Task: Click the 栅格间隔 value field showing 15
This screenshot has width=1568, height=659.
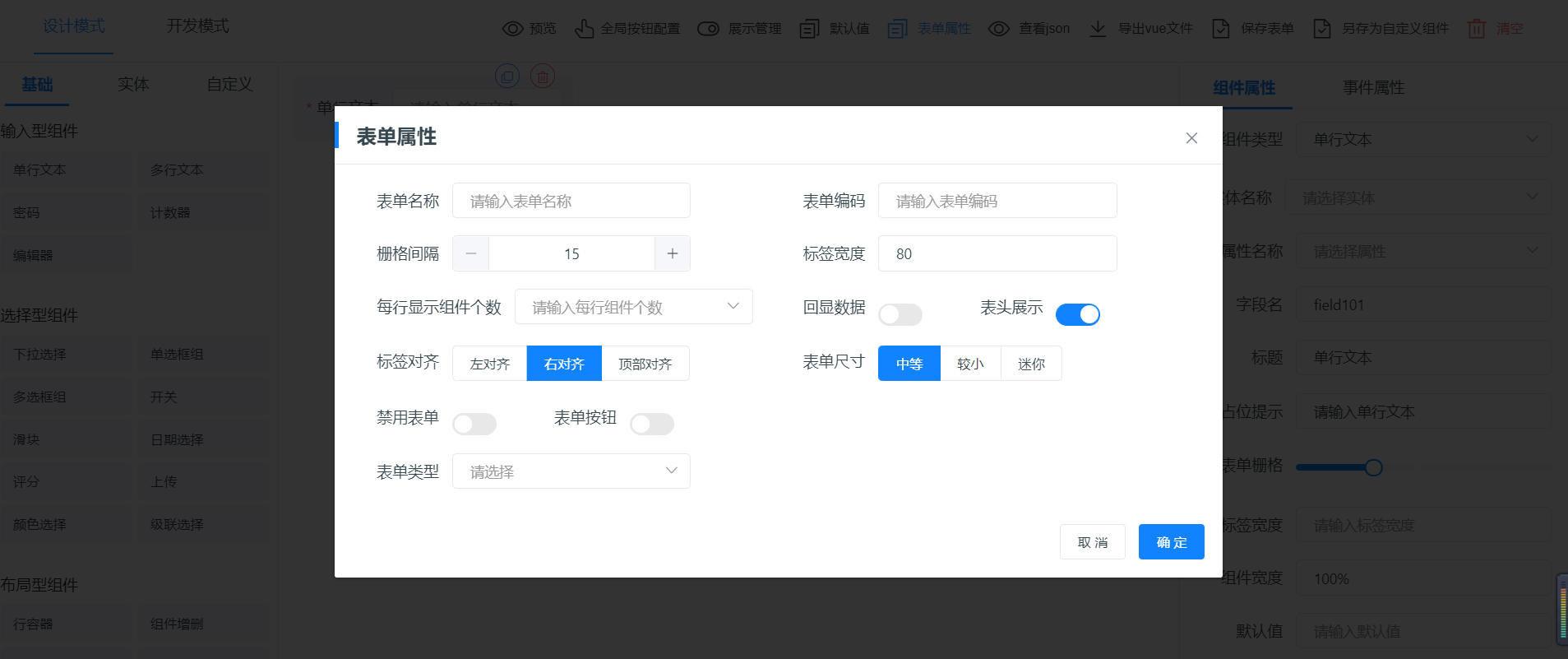Action: pos(571,253)
